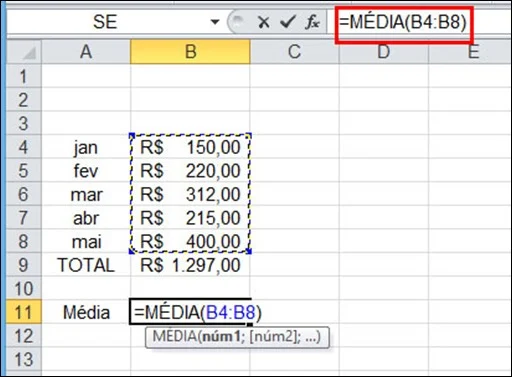Select column D header
Viewport: 512px width, 377px height.
[384, 52]
